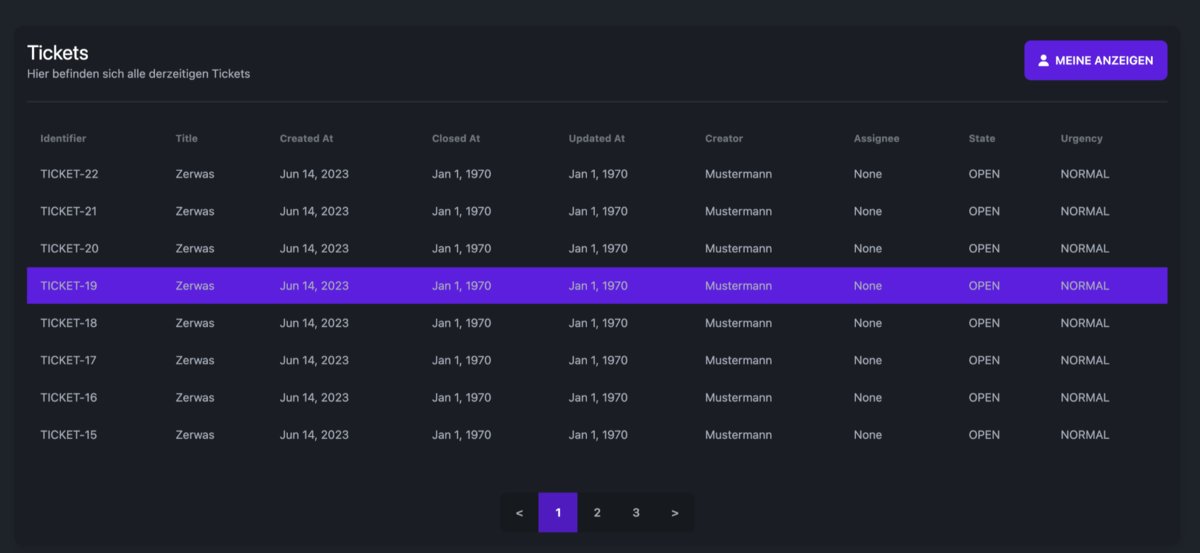Go to the next page with the > arrow

pyautogui.click(x=675, y=513)
